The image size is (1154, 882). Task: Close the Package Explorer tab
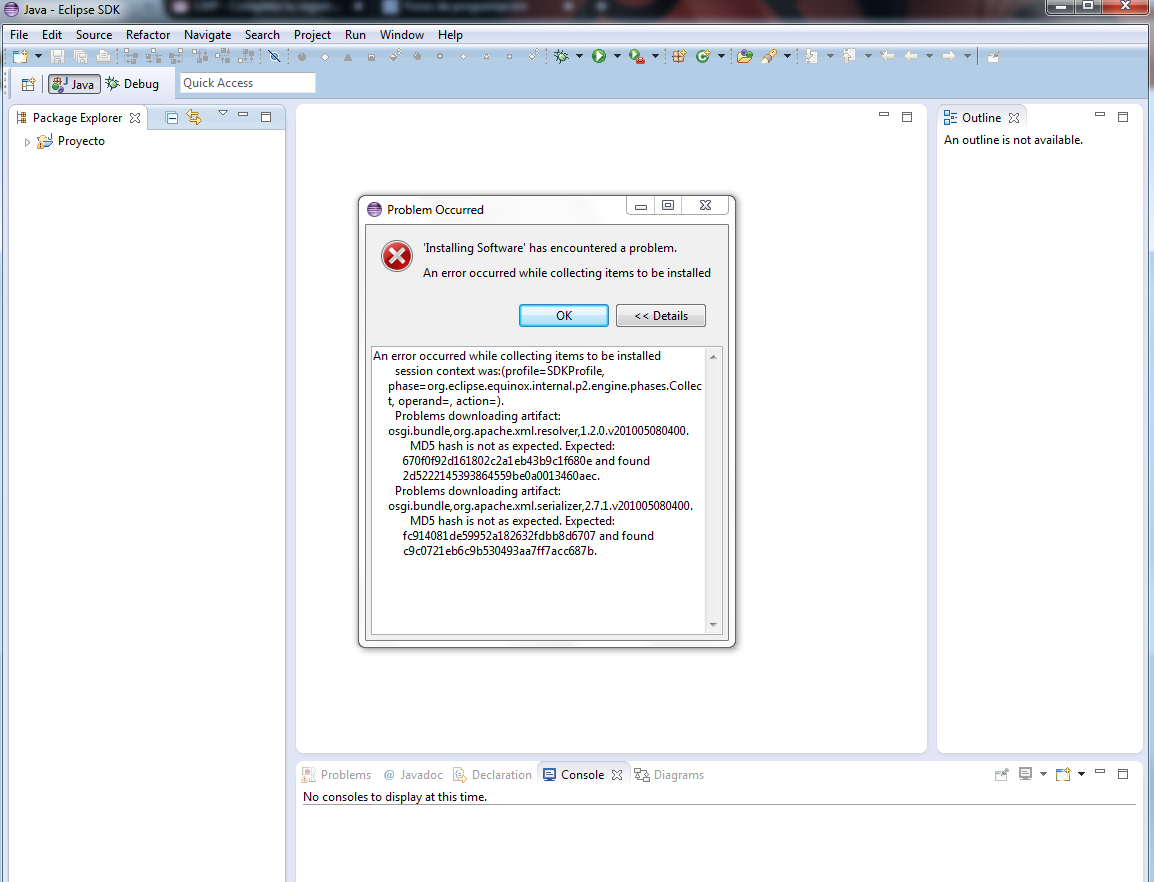click(135, 118)
